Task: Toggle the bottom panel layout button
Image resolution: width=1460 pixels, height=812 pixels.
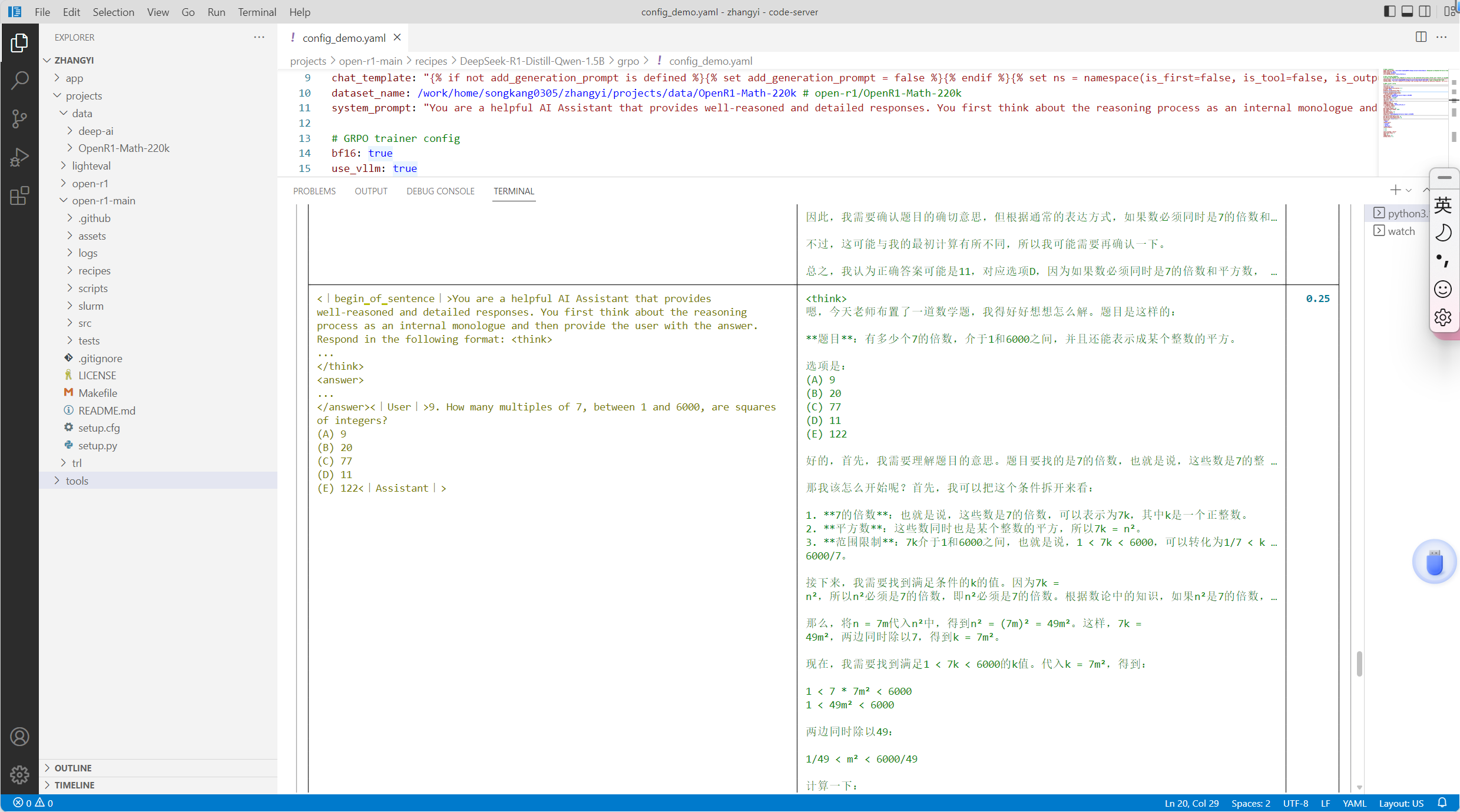Action: pos(1407,11)
